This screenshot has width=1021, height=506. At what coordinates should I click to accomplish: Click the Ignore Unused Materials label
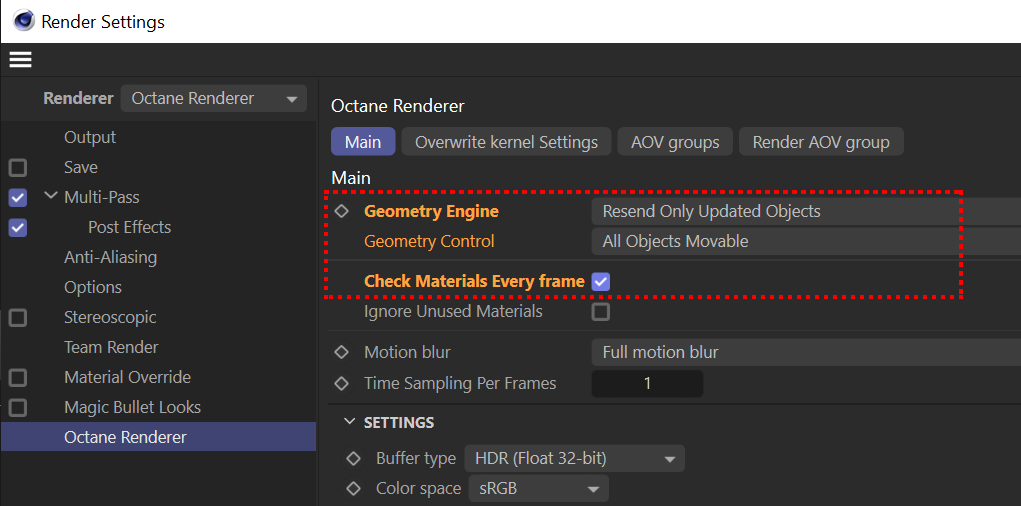(453, 311)
